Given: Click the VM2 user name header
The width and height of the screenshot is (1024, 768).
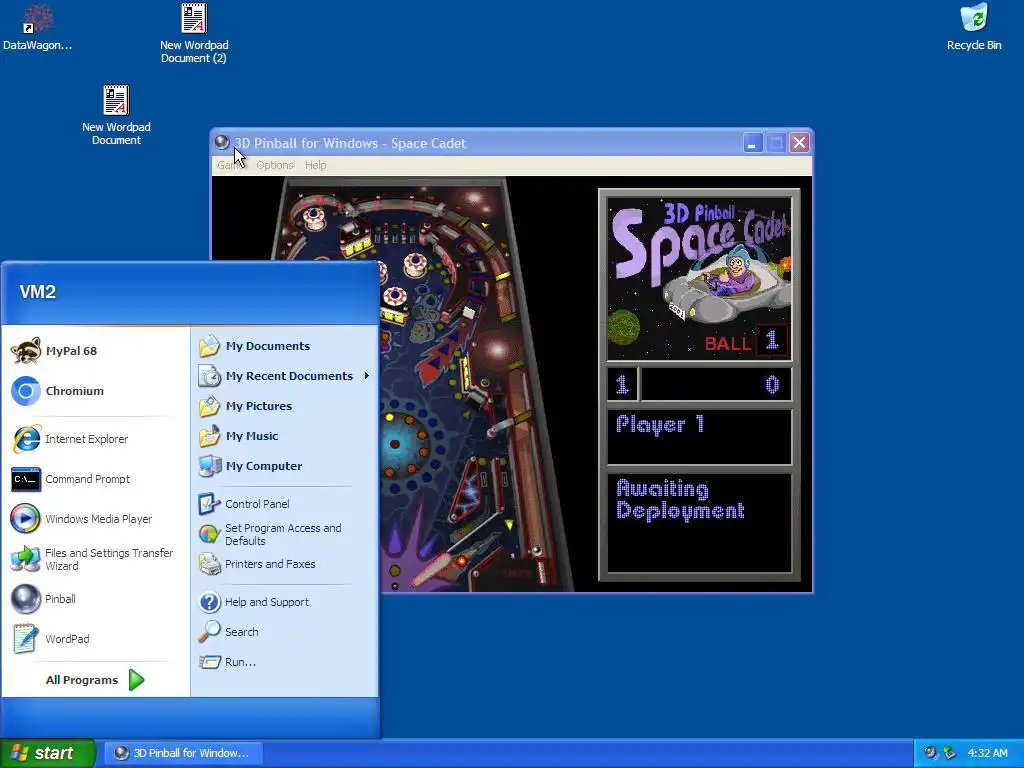Looking at the screenshot, I should click(38, 292).
